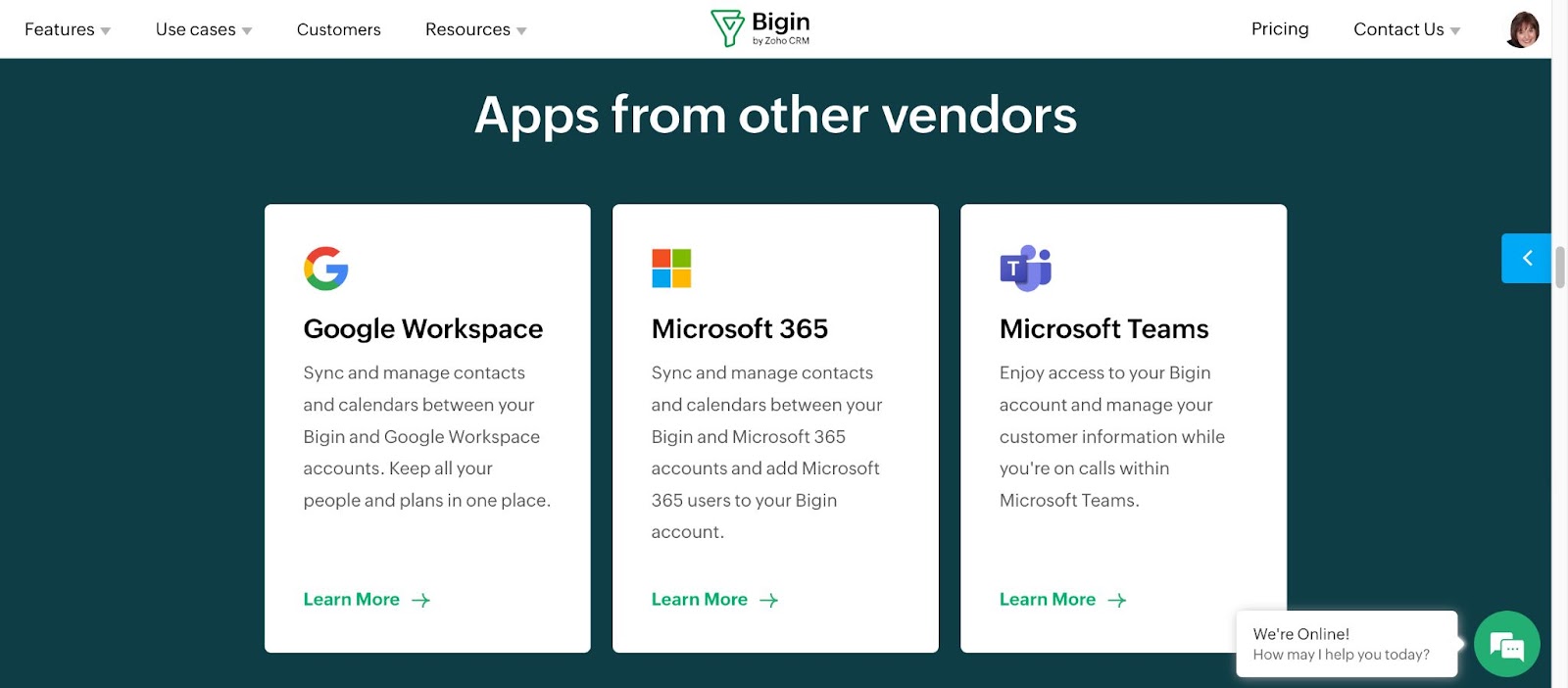The image size is (1568, 688).
Task: Expand the Features dropdown menu
Action: pos(68,29)
